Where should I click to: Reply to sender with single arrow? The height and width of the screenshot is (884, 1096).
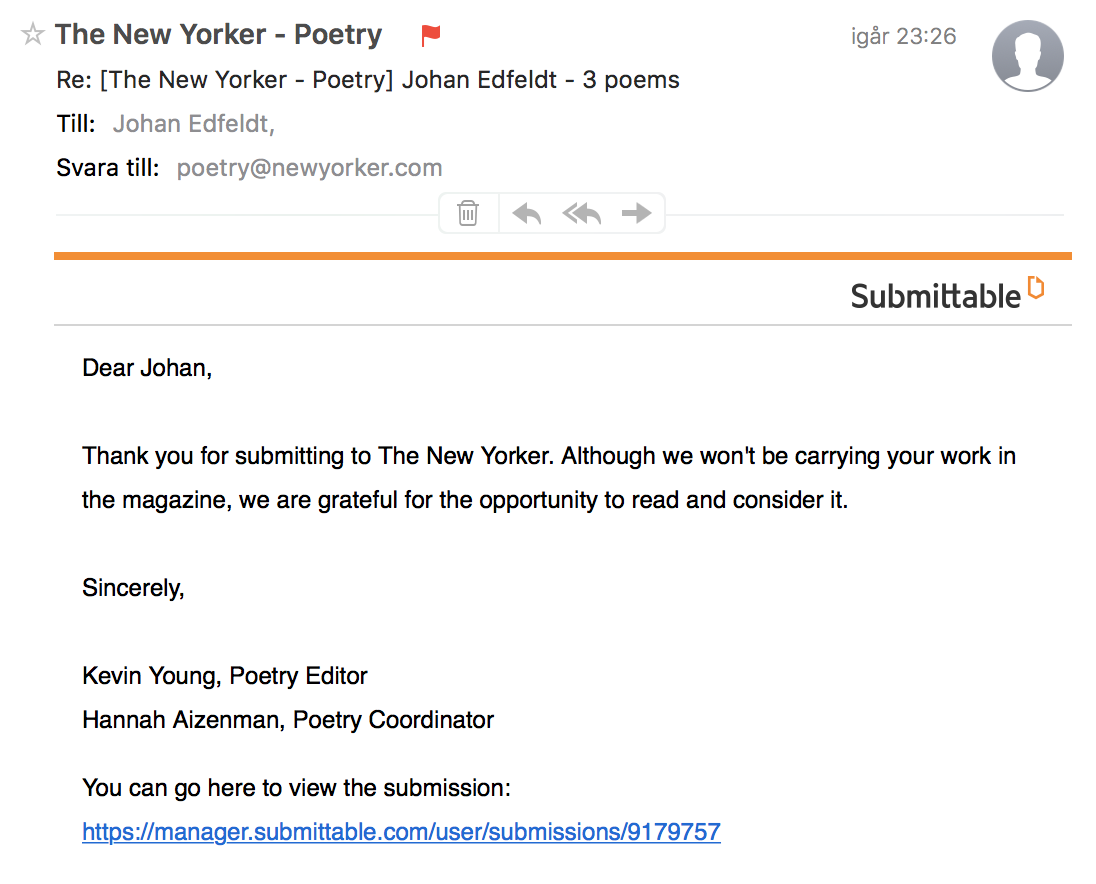pyautogui.click(x=526, y=213)
